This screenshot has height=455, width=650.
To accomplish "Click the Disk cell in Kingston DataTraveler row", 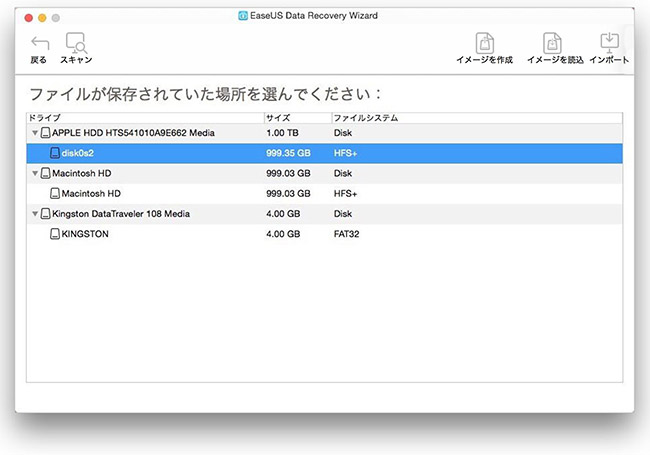I will (343, 214).
